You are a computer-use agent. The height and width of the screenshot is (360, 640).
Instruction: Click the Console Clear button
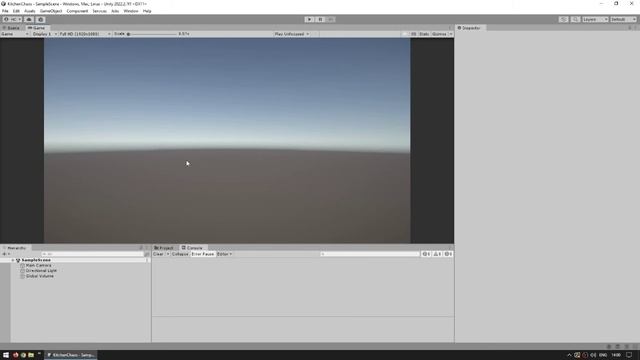tap(158, 254)
